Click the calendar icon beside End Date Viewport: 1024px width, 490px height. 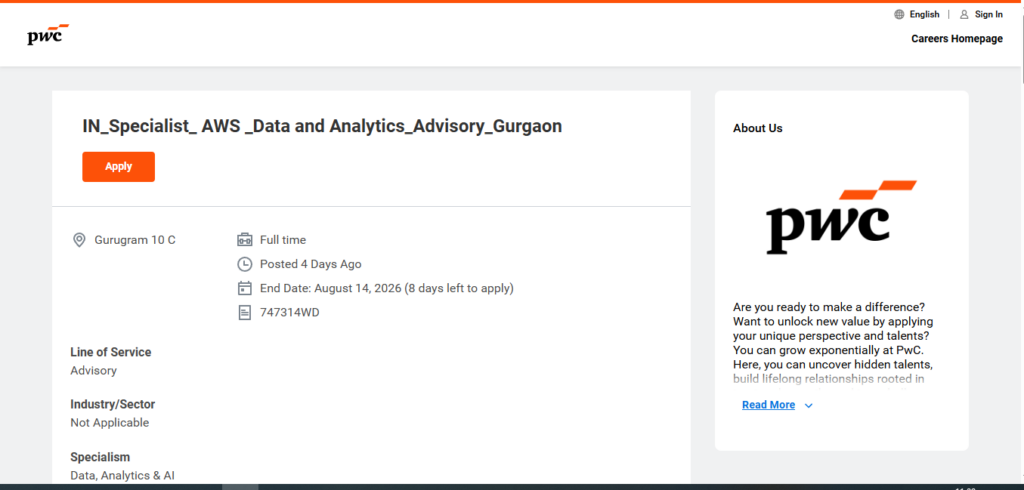(244, 288)
